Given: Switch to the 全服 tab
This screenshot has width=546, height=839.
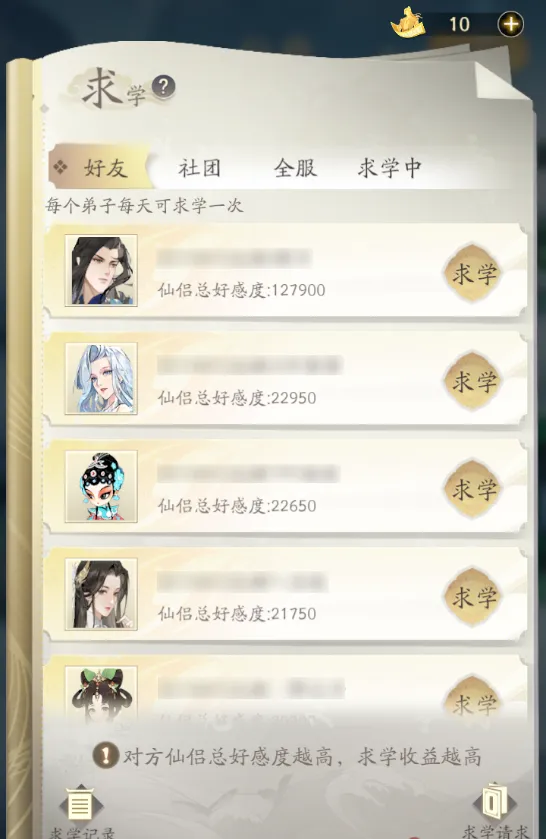Looking at the screenshot, I should click(x=295, y=169).
